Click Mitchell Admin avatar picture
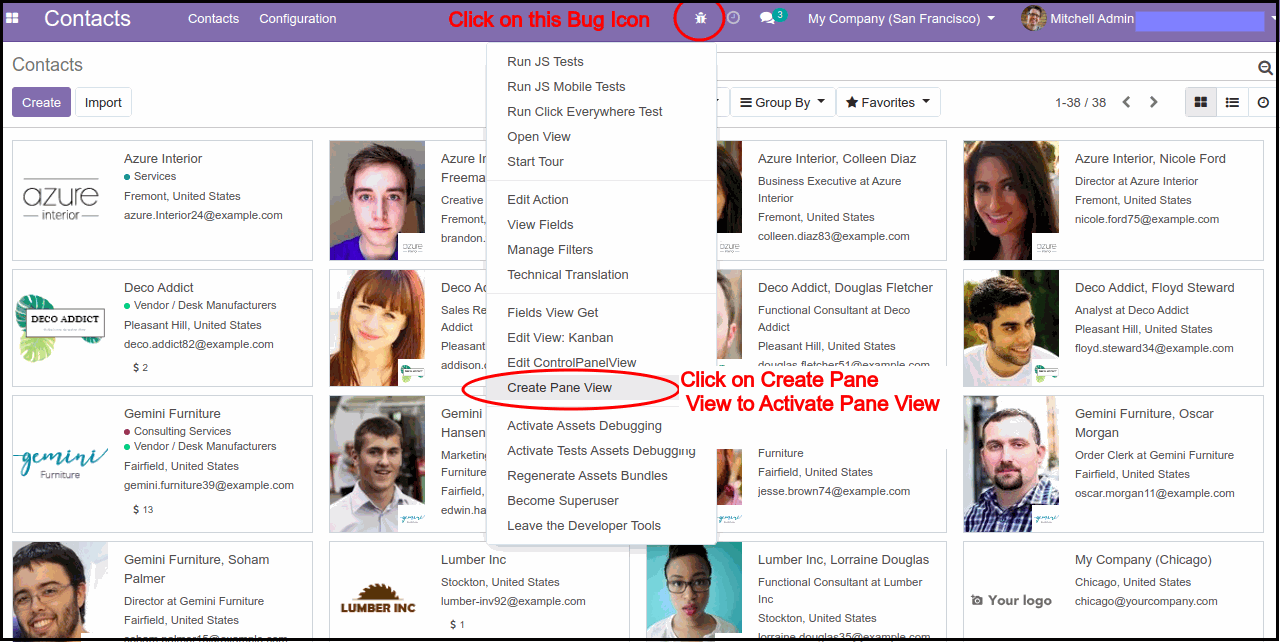Screen dimensions: 1280x642 tap(1033, 18)
